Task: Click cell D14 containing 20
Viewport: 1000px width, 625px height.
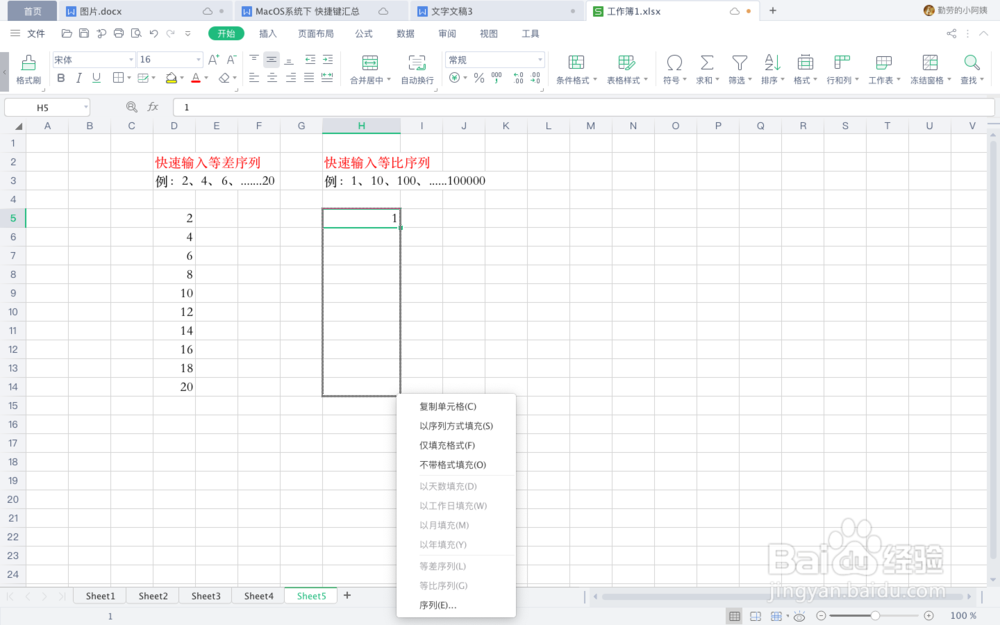Action: click(174, 386)
